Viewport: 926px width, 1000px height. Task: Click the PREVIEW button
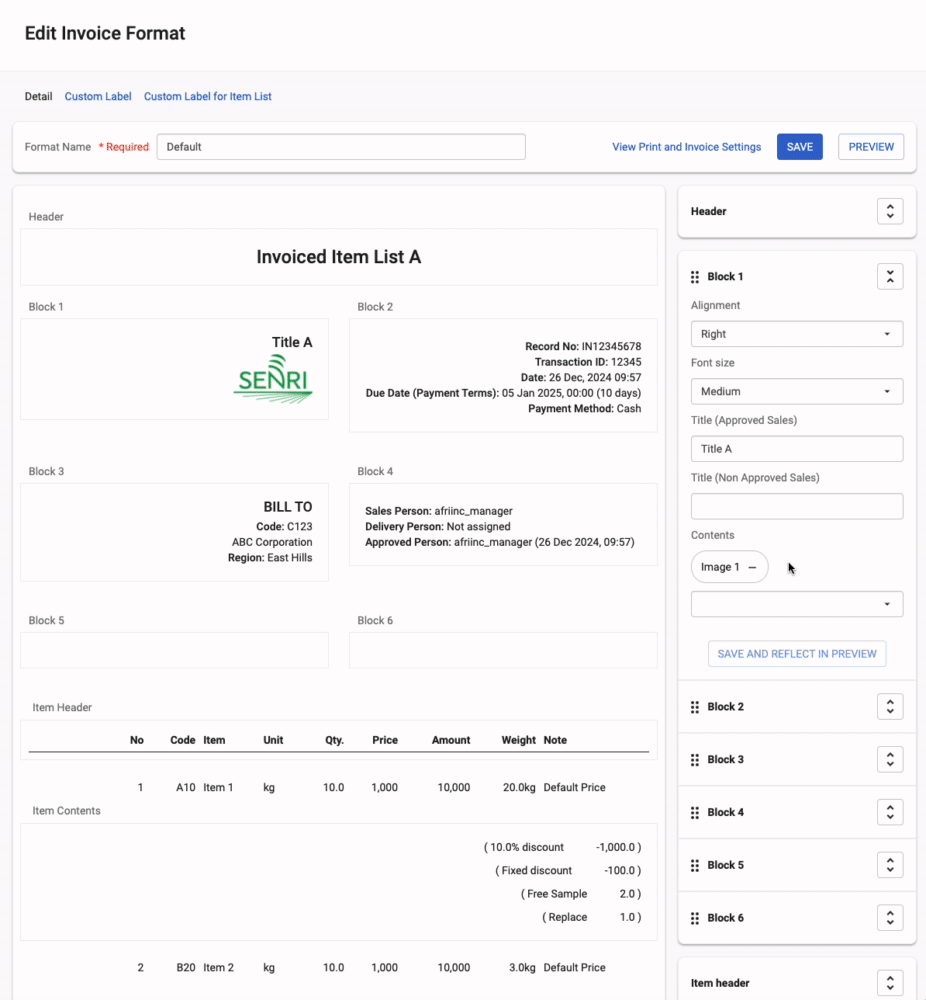click(871, 147)
